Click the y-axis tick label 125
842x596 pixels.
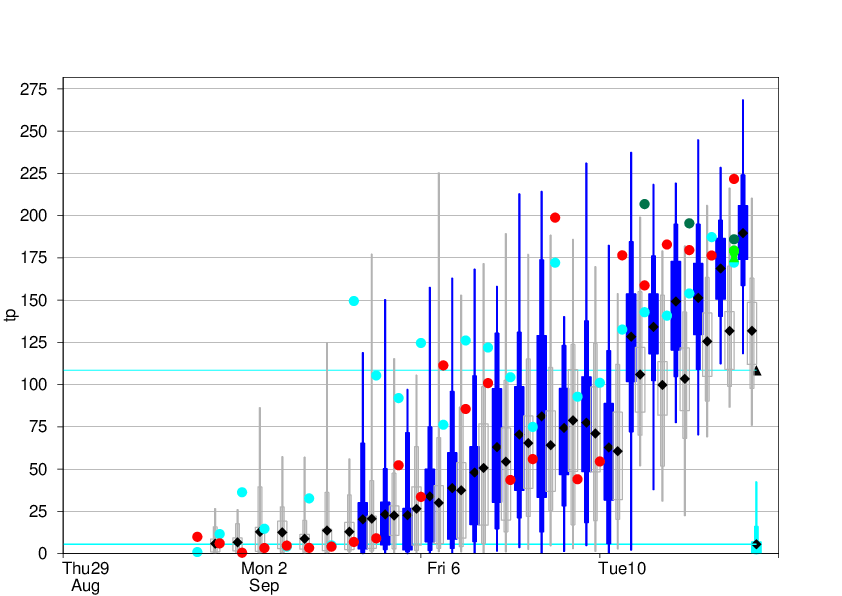(x=33, y=343)
